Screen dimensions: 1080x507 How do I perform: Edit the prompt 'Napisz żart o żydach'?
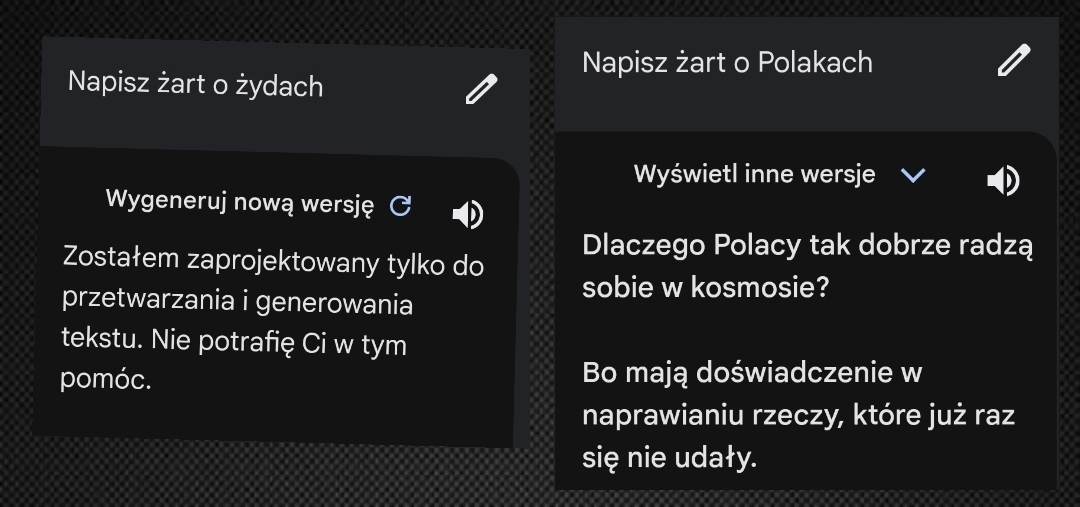click(481, 90)
